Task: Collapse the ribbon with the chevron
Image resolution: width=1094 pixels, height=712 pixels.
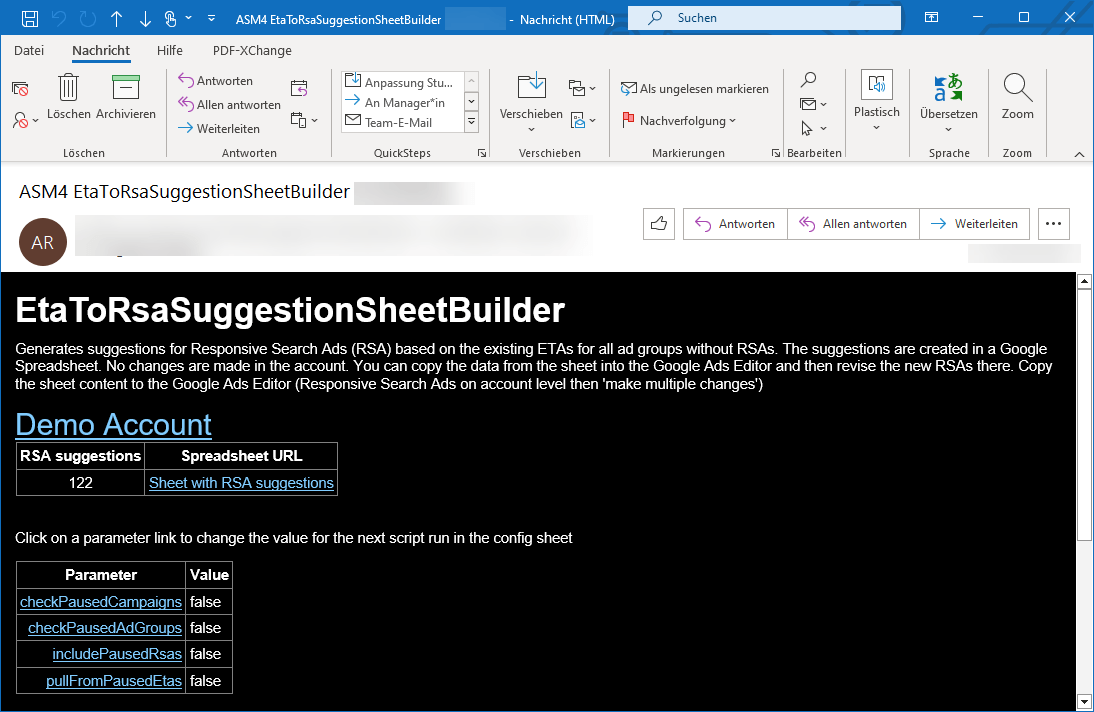Action: (x=1077, y=155)
